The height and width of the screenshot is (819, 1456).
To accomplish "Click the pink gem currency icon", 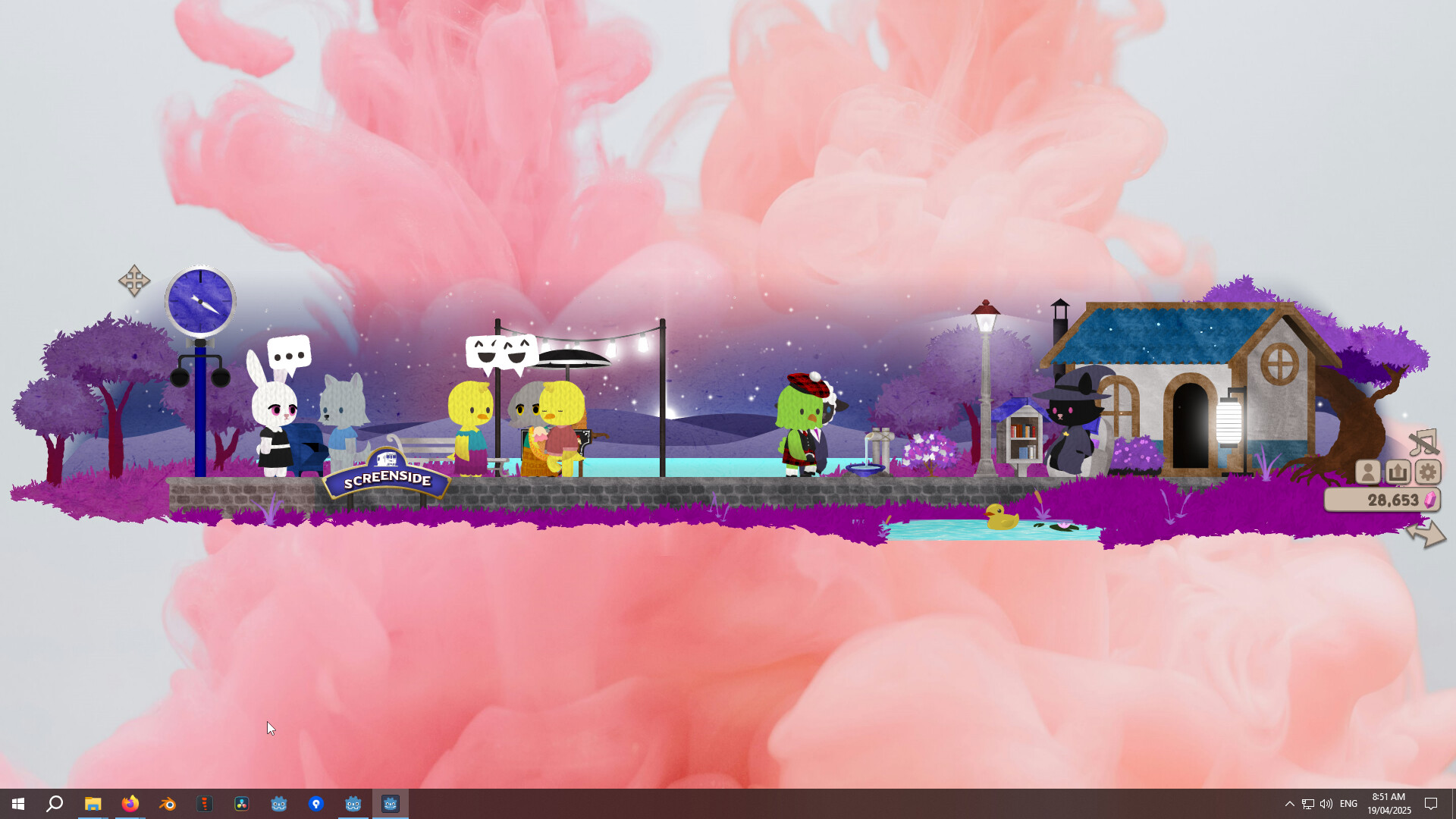I will pos(1429,500).
